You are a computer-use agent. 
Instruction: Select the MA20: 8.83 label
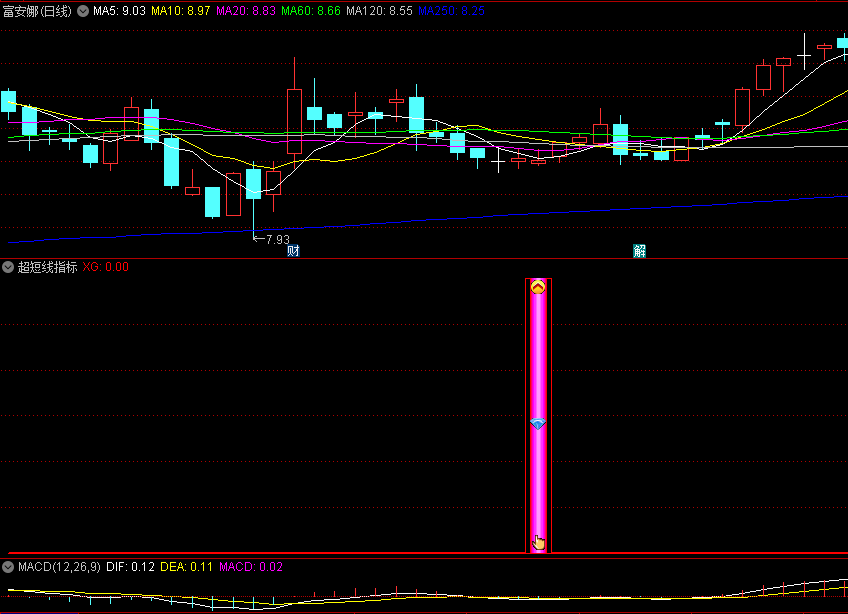pos(246,11)
